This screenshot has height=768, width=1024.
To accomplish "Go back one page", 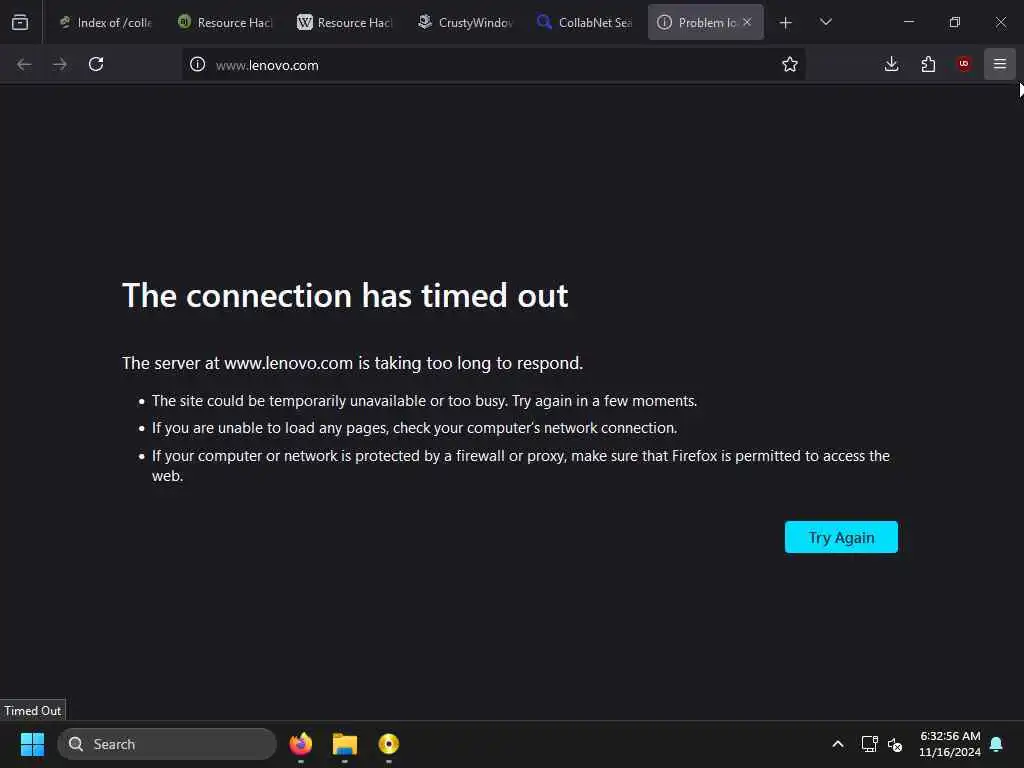I will [24, 64].
